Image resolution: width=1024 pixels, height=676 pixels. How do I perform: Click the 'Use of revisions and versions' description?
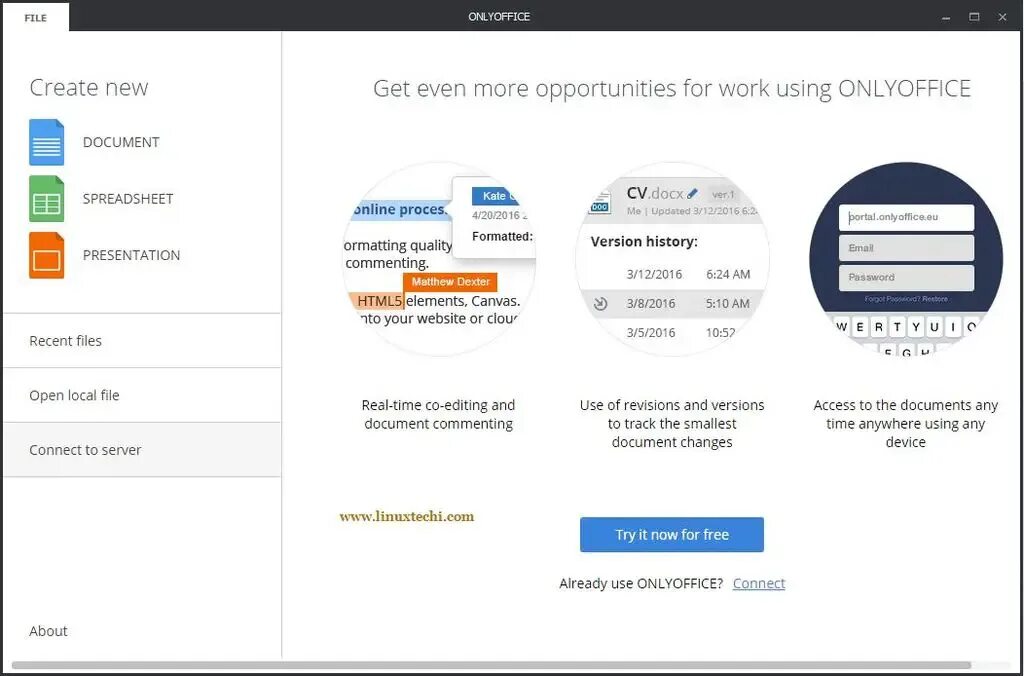click(x=672, y=423)
